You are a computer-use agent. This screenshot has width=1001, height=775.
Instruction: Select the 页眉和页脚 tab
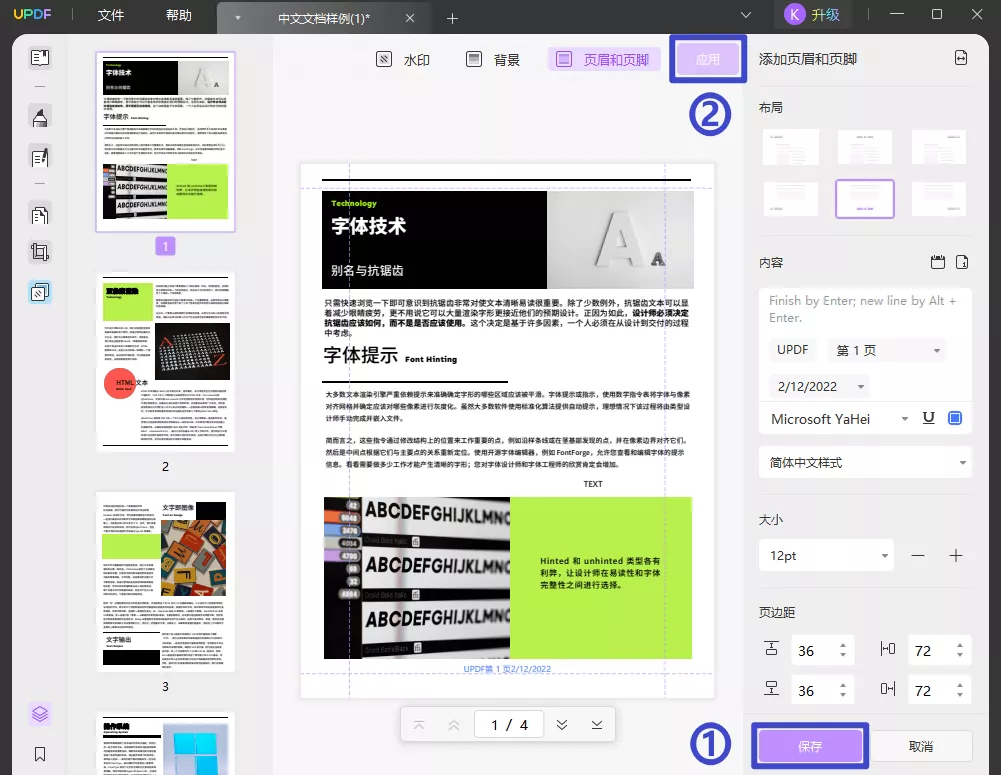coord(603,59)
